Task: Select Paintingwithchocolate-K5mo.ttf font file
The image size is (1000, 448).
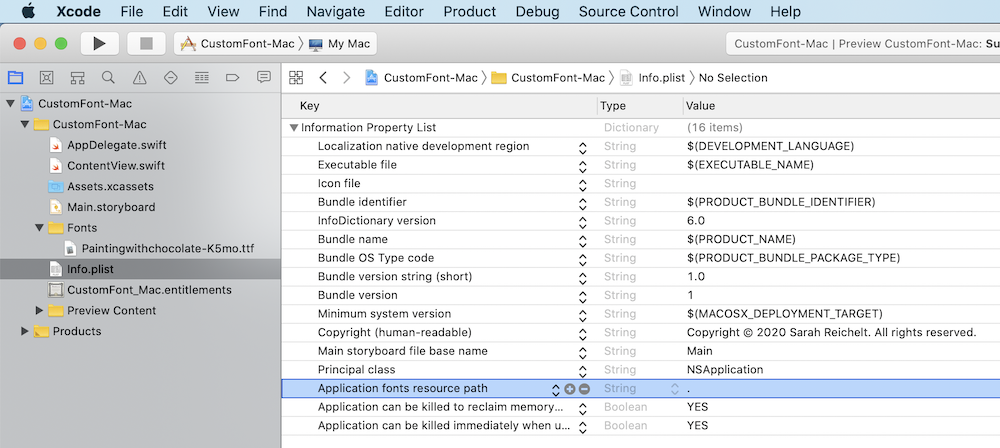Action: point(168,248)
